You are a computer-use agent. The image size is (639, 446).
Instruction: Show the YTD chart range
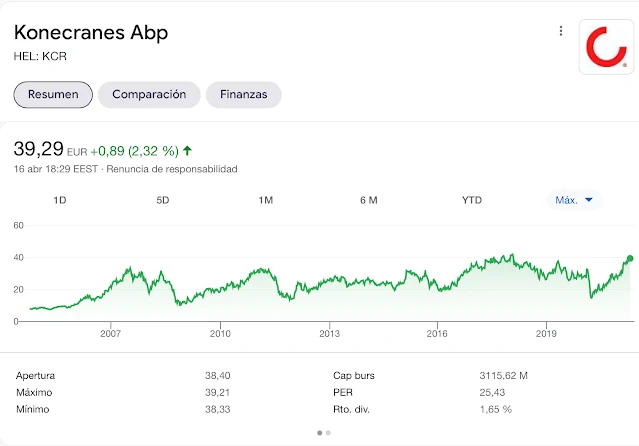(x=472, y=200)
